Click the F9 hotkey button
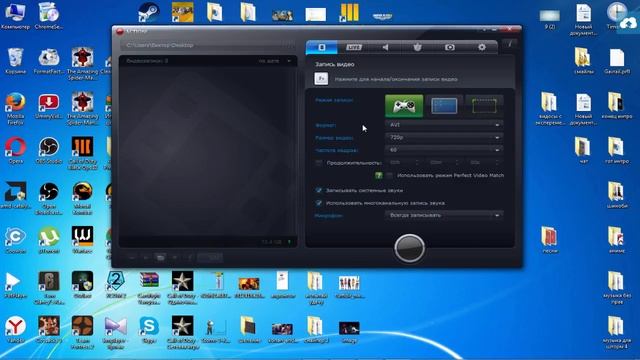This screenshot has height=360, width=640. [x=321, y=78]
